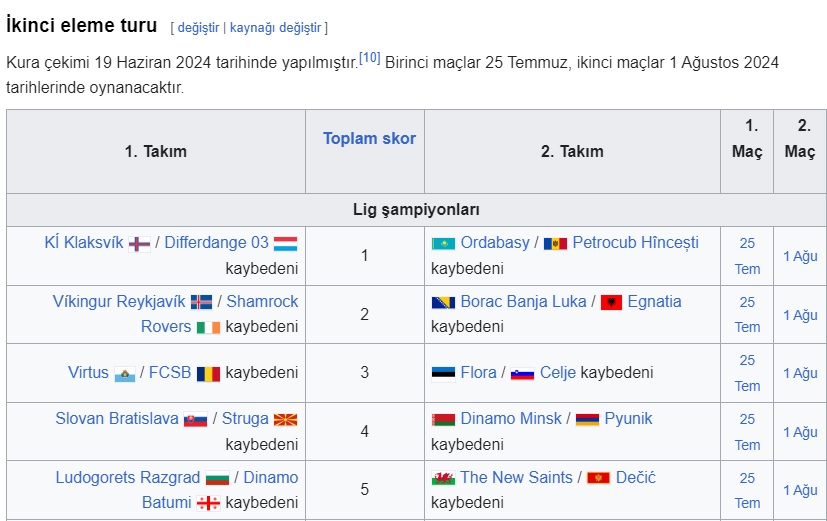Viewport: 827px width, 521px height.
Task: Click the Kazakhstan flag before Ordabasy
Action: pyautogui.click(x=443, y=244)
